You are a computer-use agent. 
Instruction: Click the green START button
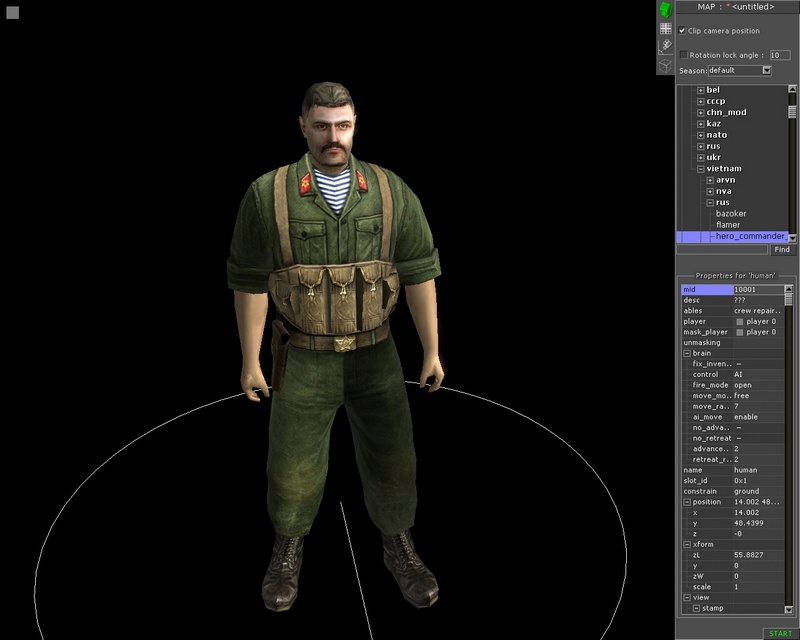(780, 633)
